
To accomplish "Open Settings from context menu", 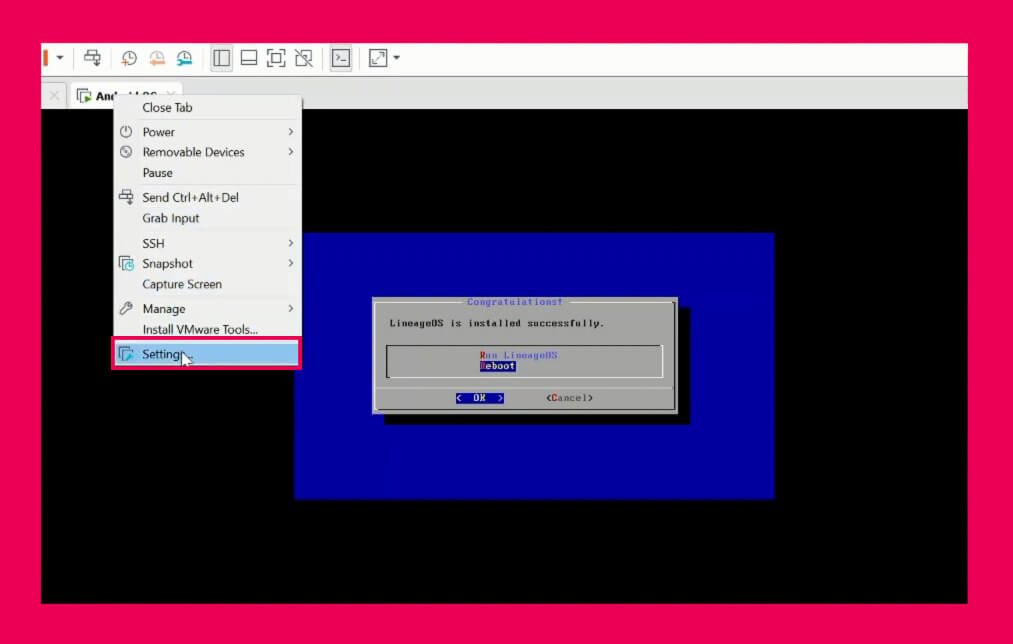I will click(x=207, y=354).
